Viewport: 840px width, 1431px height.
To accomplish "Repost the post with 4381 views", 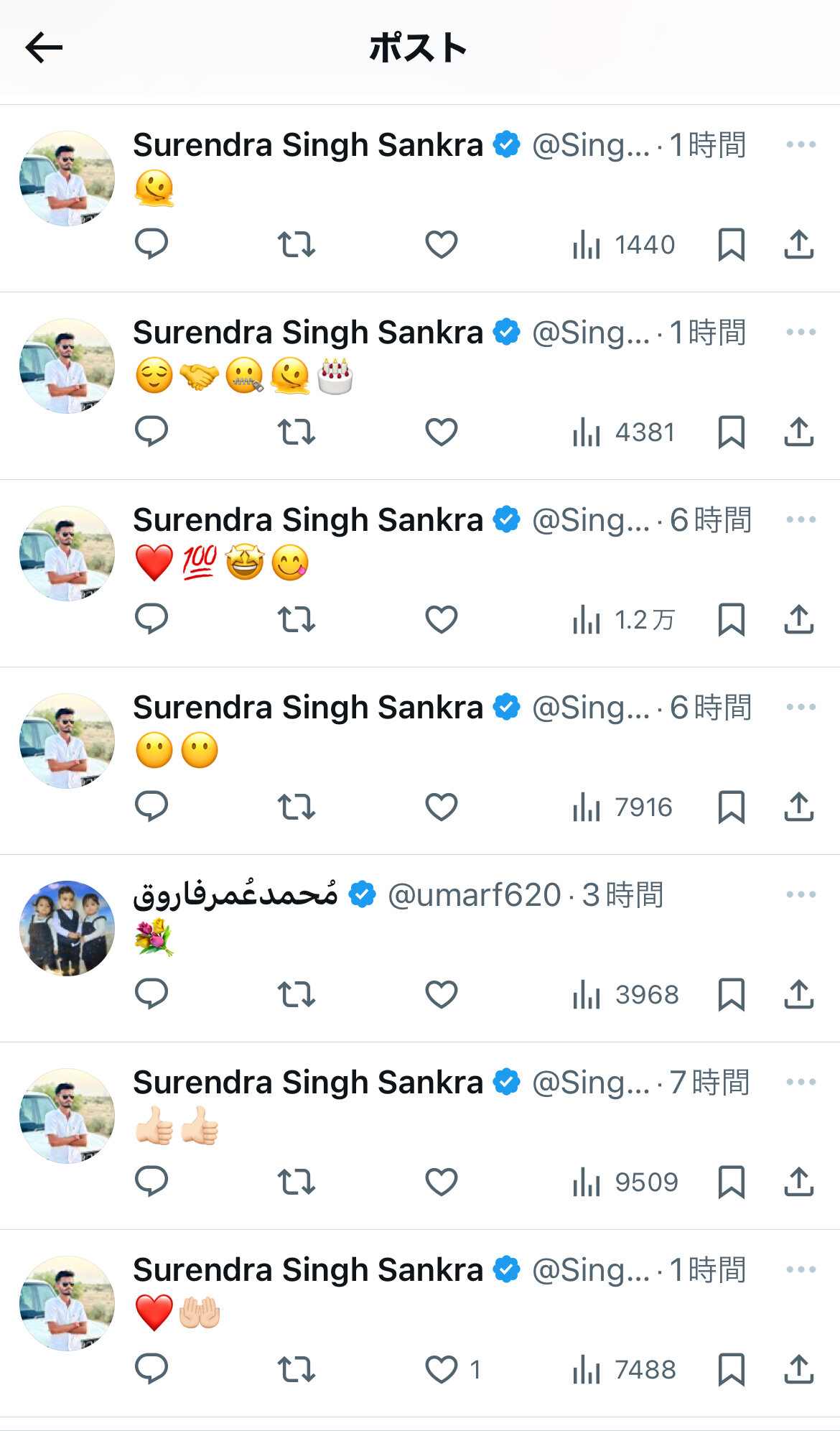I will coord(297,432).
